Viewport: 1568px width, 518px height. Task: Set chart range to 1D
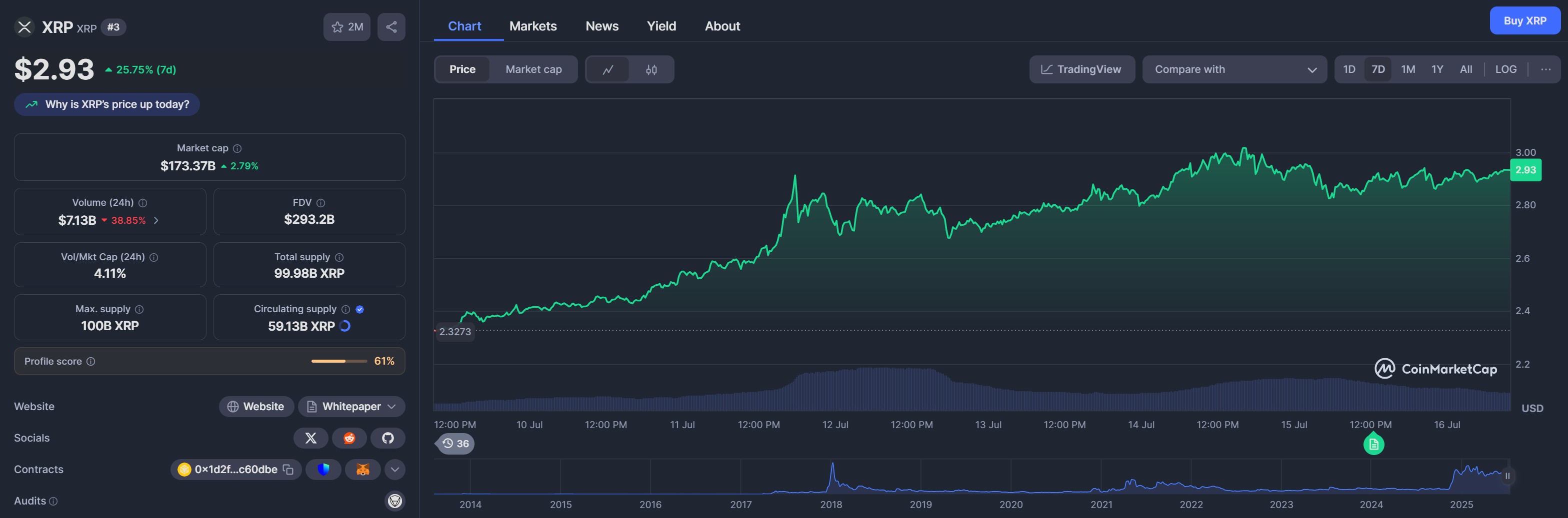tap(1349, 69)
